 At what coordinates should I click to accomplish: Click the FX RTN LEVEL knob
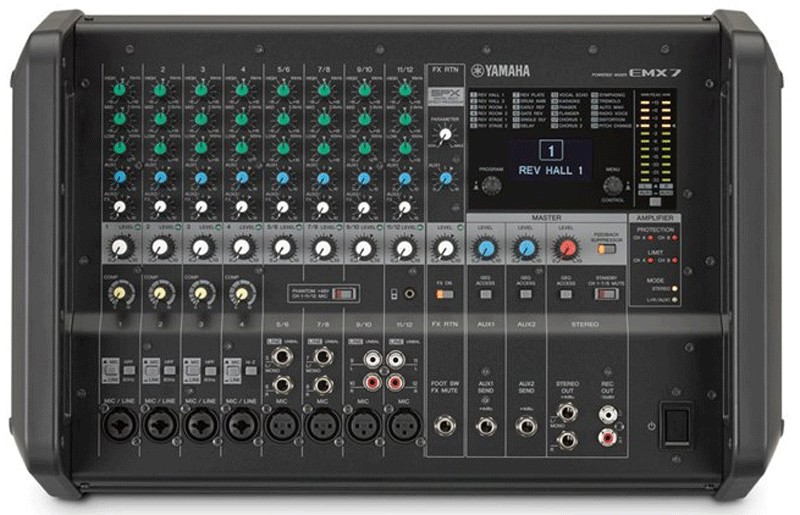(445, 249)
